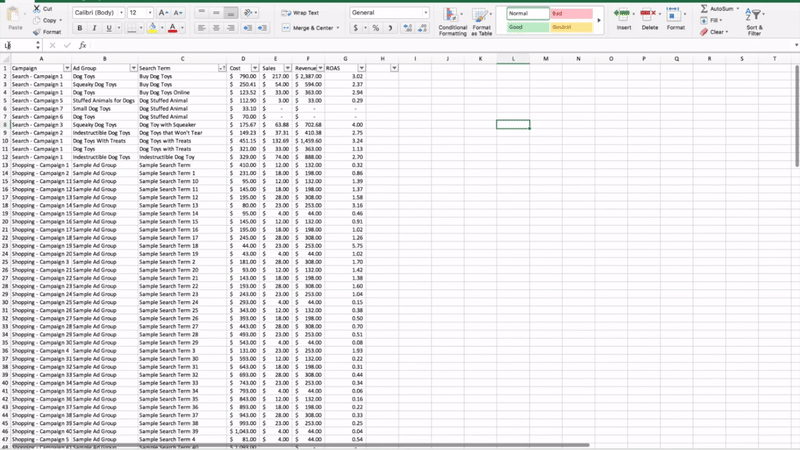Align text to middle vertically
Viewport: 800px width, 450px height.
point(216,13)
